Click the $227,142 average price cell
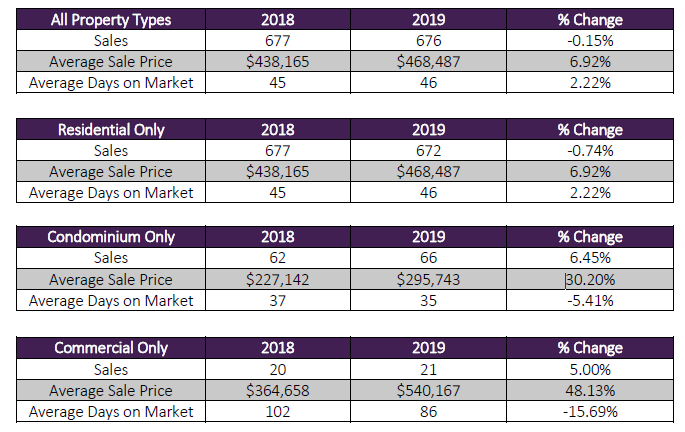The image size is (685, 432). pyautogui.click(x=277, y=280)
